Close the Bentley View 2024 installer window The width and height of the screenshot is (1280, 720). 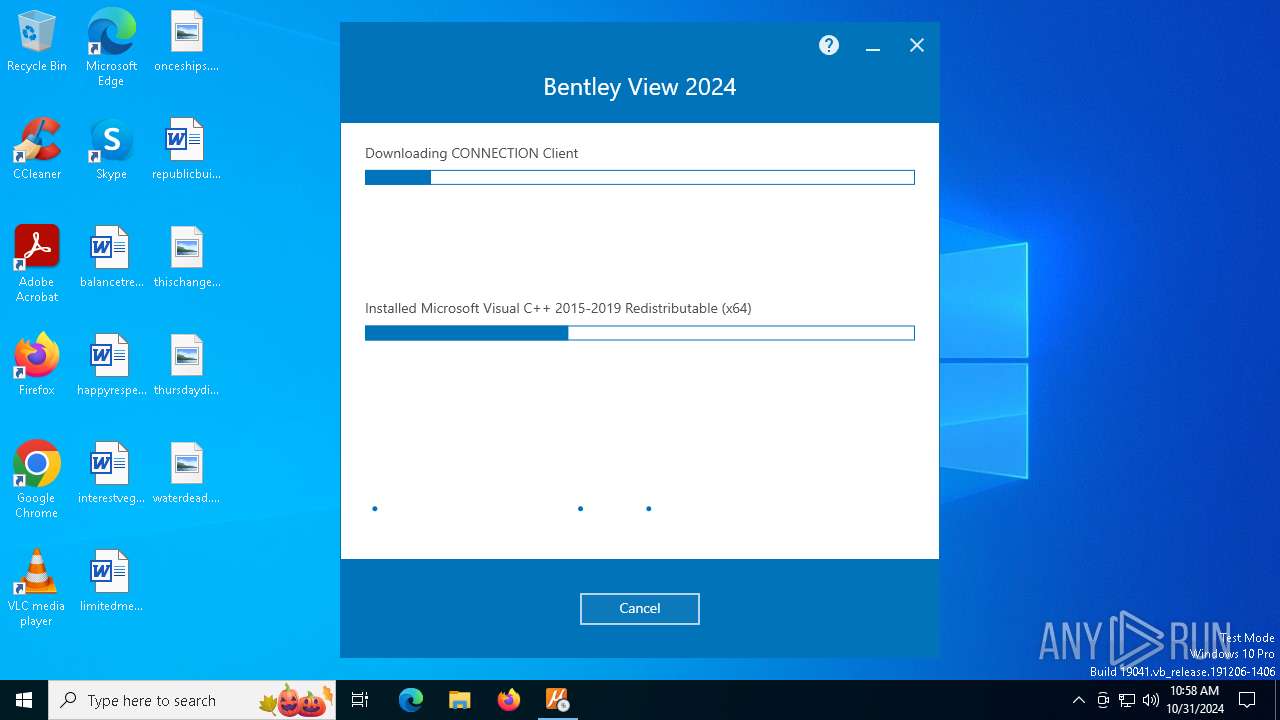917,45
